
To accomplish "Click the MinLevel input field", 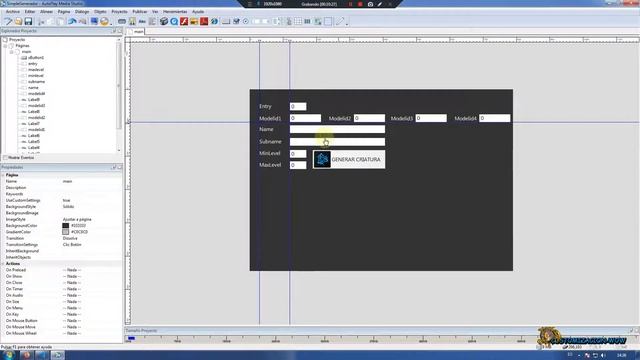I will tap(298, 153).
